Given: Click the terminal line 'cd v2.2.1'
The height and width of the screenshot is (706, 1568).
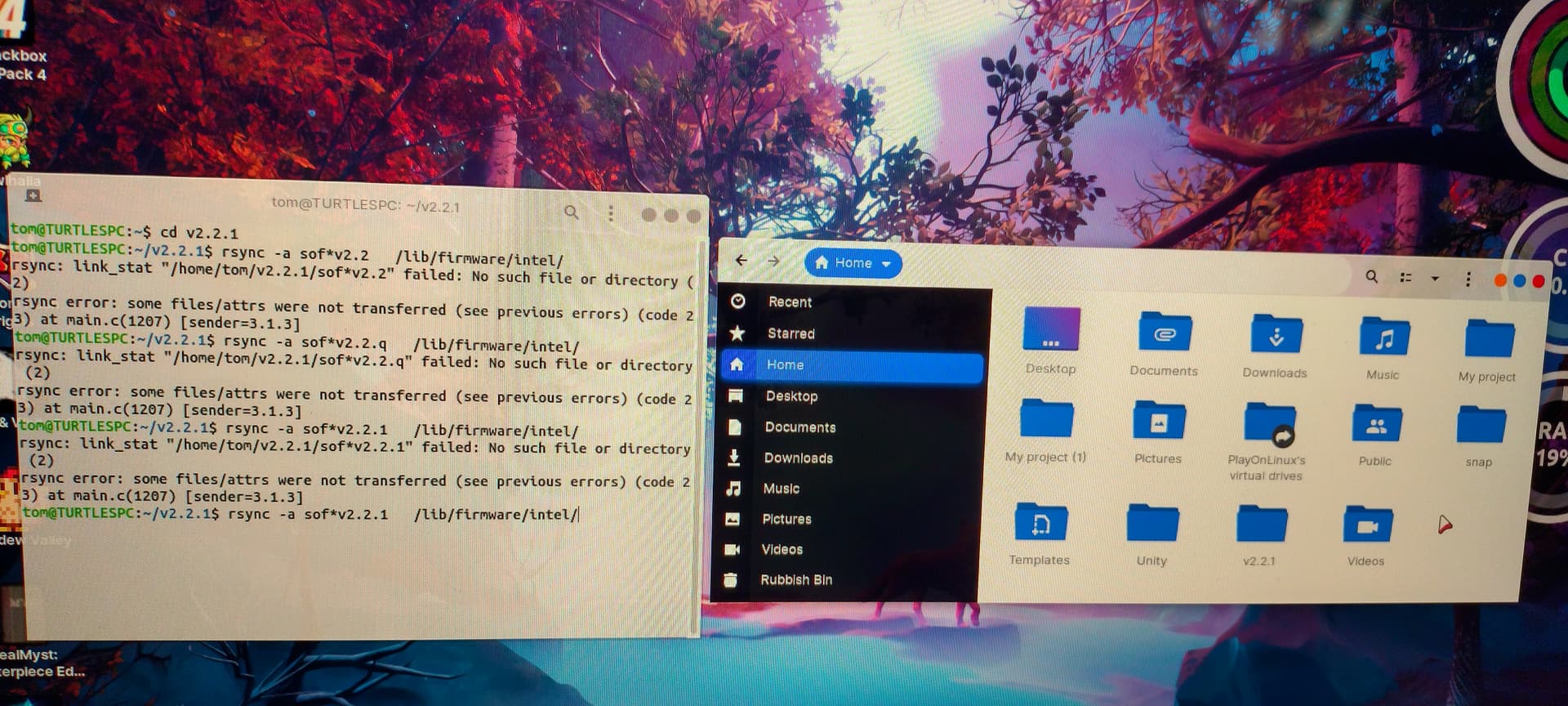Looking at the screenshot, I should coord(199,233).
